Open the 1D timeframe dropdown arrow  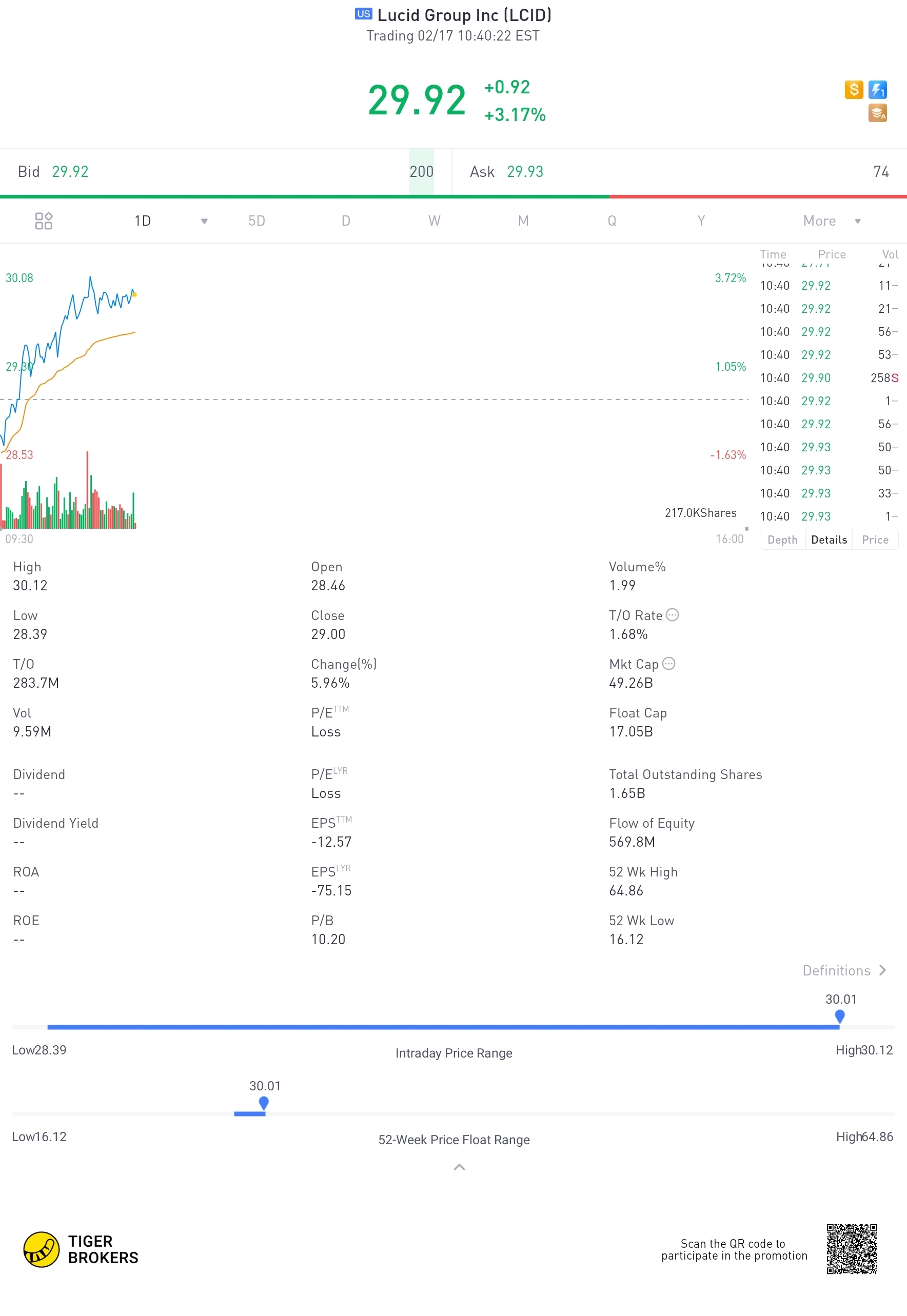(x=205, y=222)
